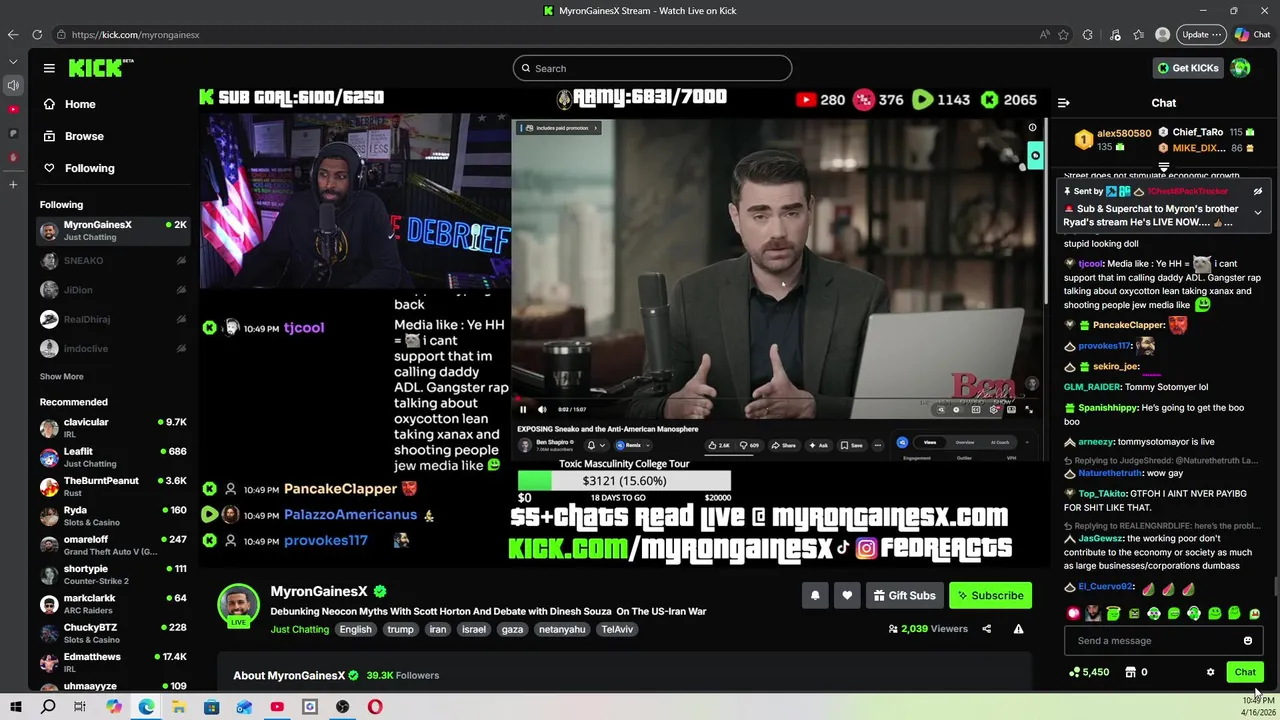Toggle follow heart button
This screenshot has width=1280, height=720.
click(847, 595)
